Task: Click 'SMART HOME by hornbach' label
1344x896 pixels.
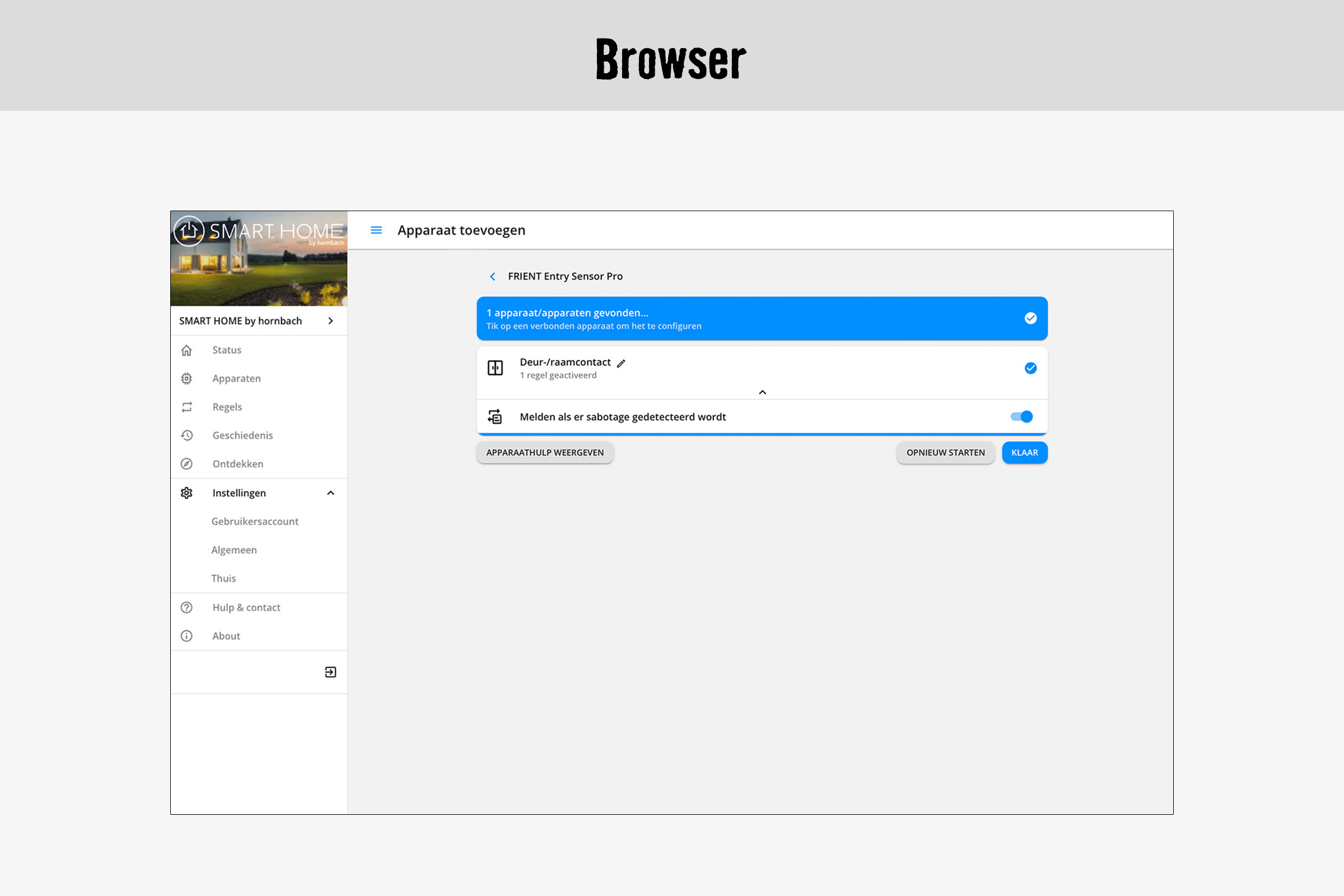Action: click(240, 321)
